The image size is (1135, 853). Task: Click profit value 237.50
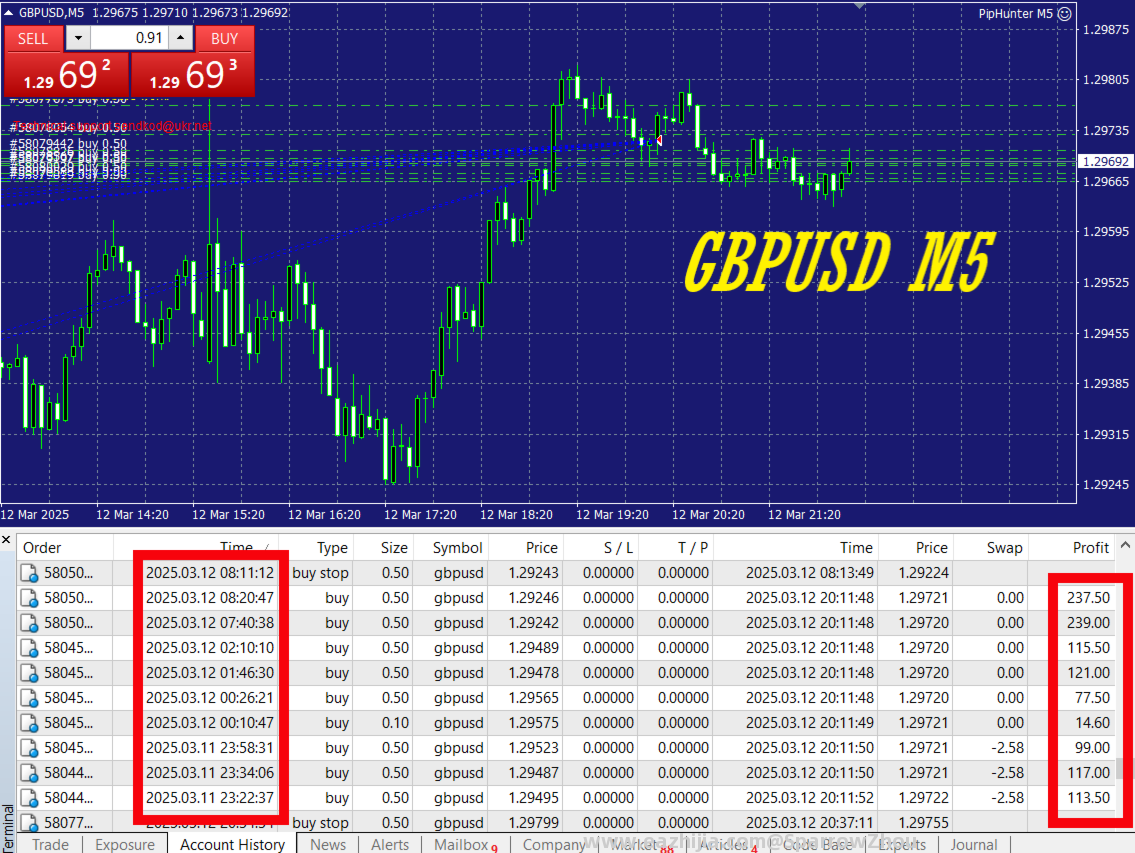point(1088,598)
